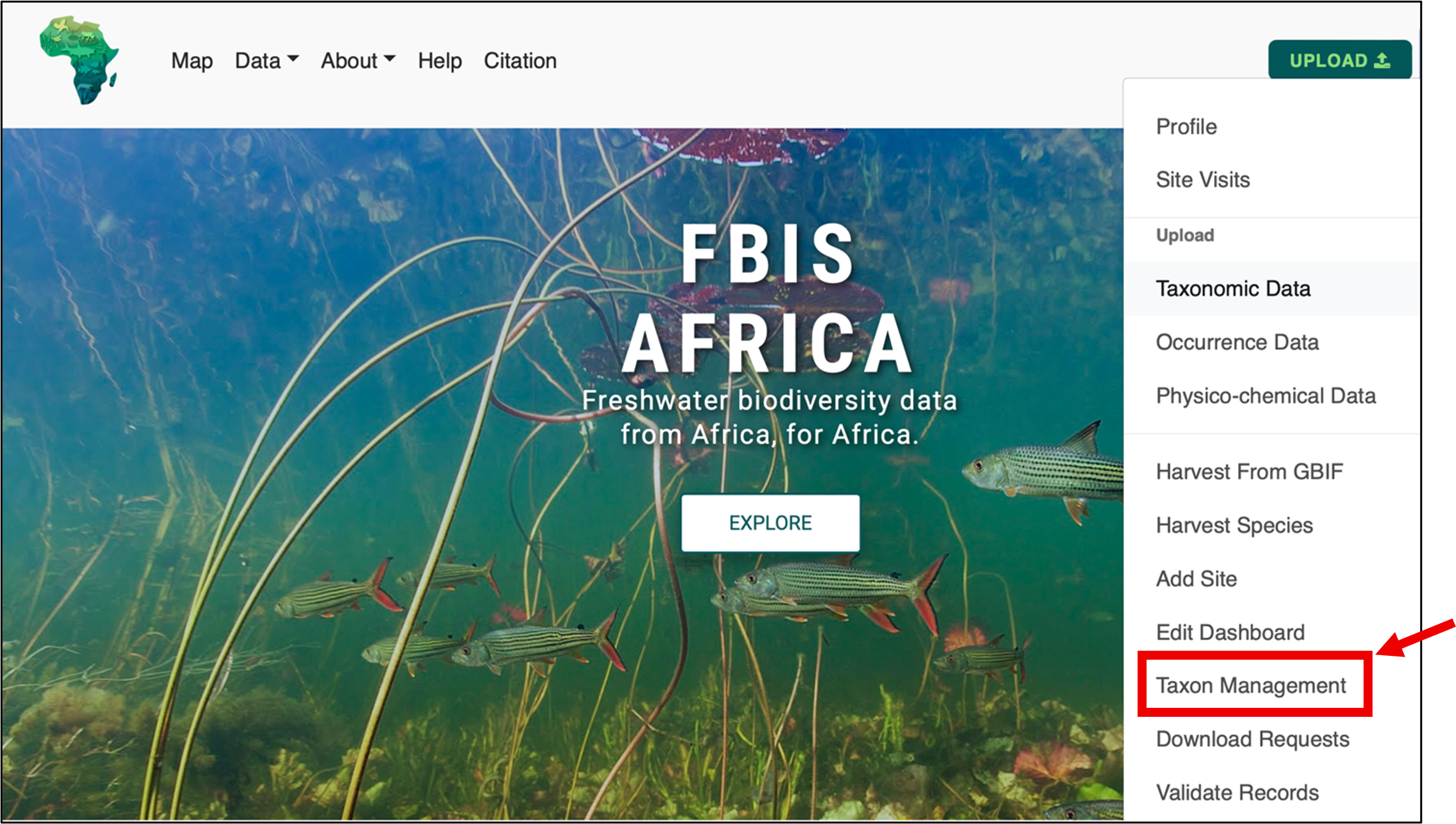
Task: Click the upload arrow icon
Action: 1382,61
